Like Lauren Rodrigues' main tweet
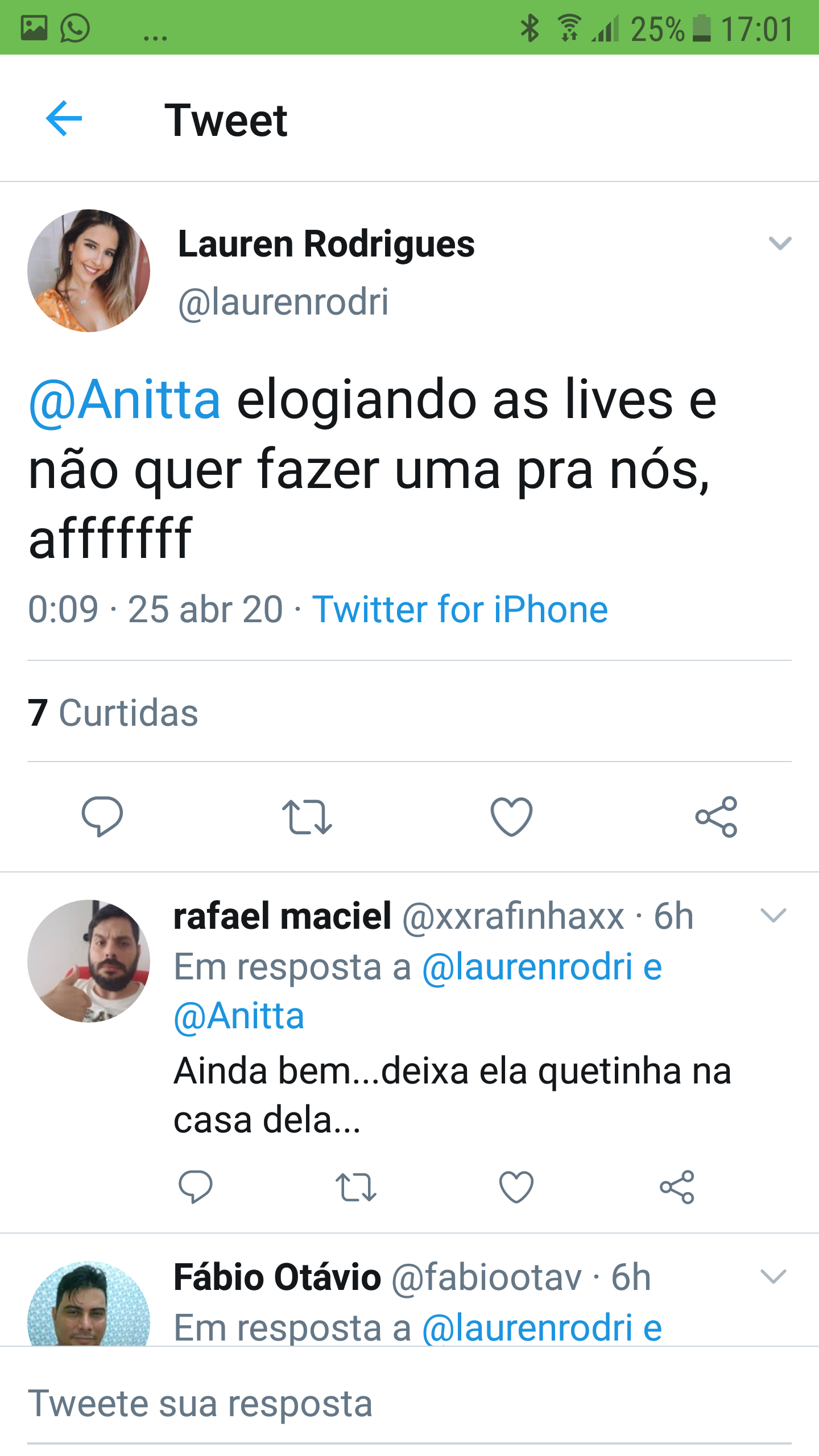819x1456 pixels. 511,817
